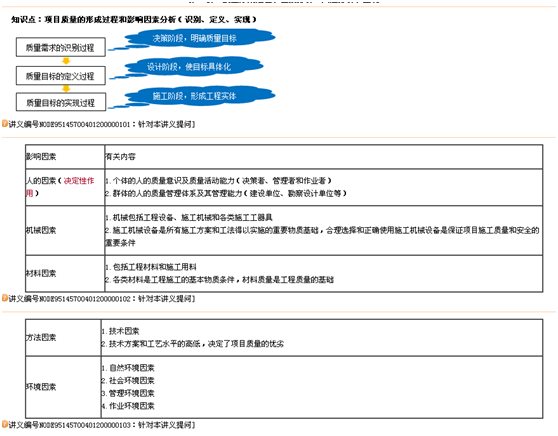The width and height of the screenshot is (558, 436).
Task: Click the text 讲义编号 ending 0101
Action: coord(69,124)
